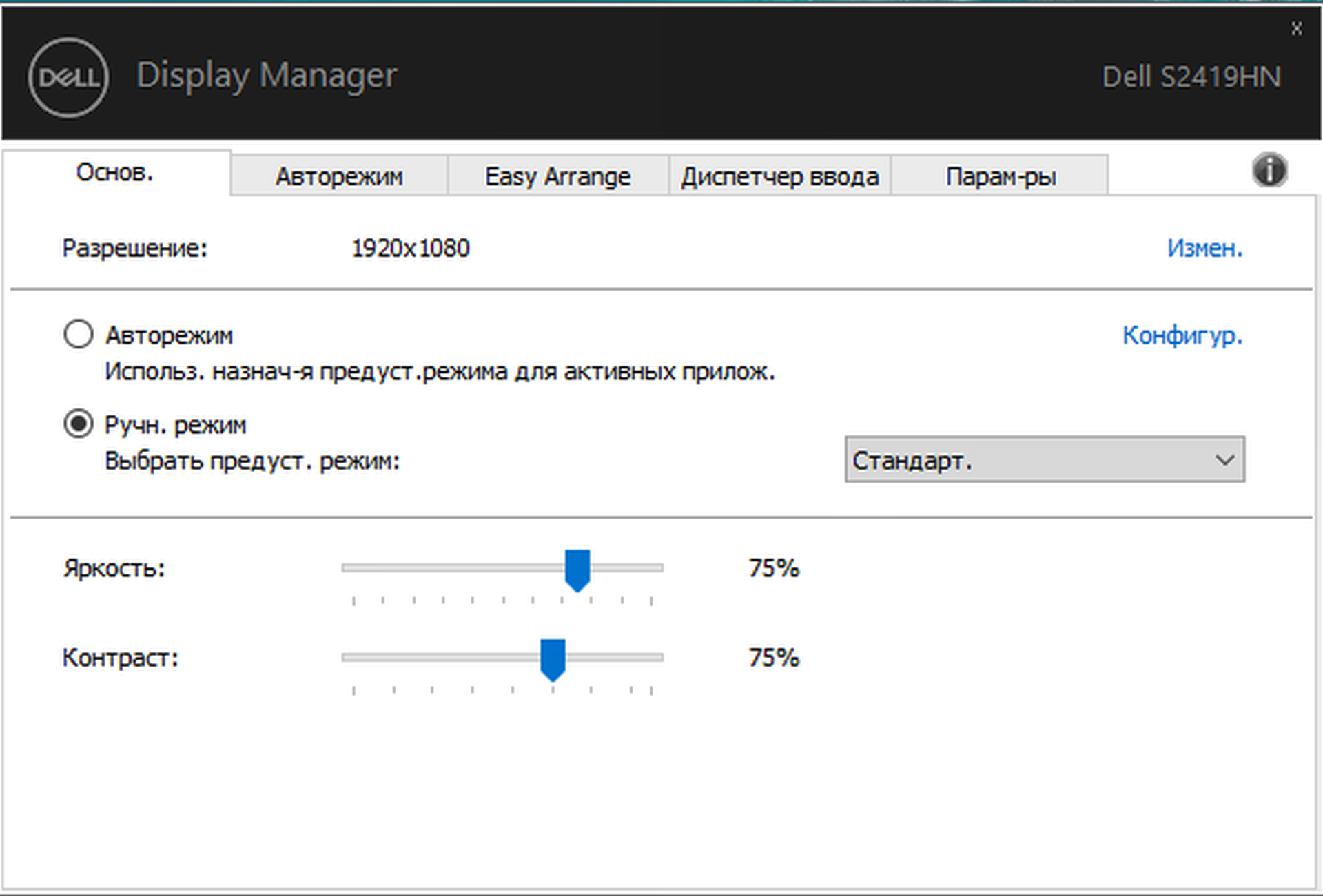This screenshot has height=896, width=1323.
Task: Click the Контраст 75% value
Action: [774, 658]
